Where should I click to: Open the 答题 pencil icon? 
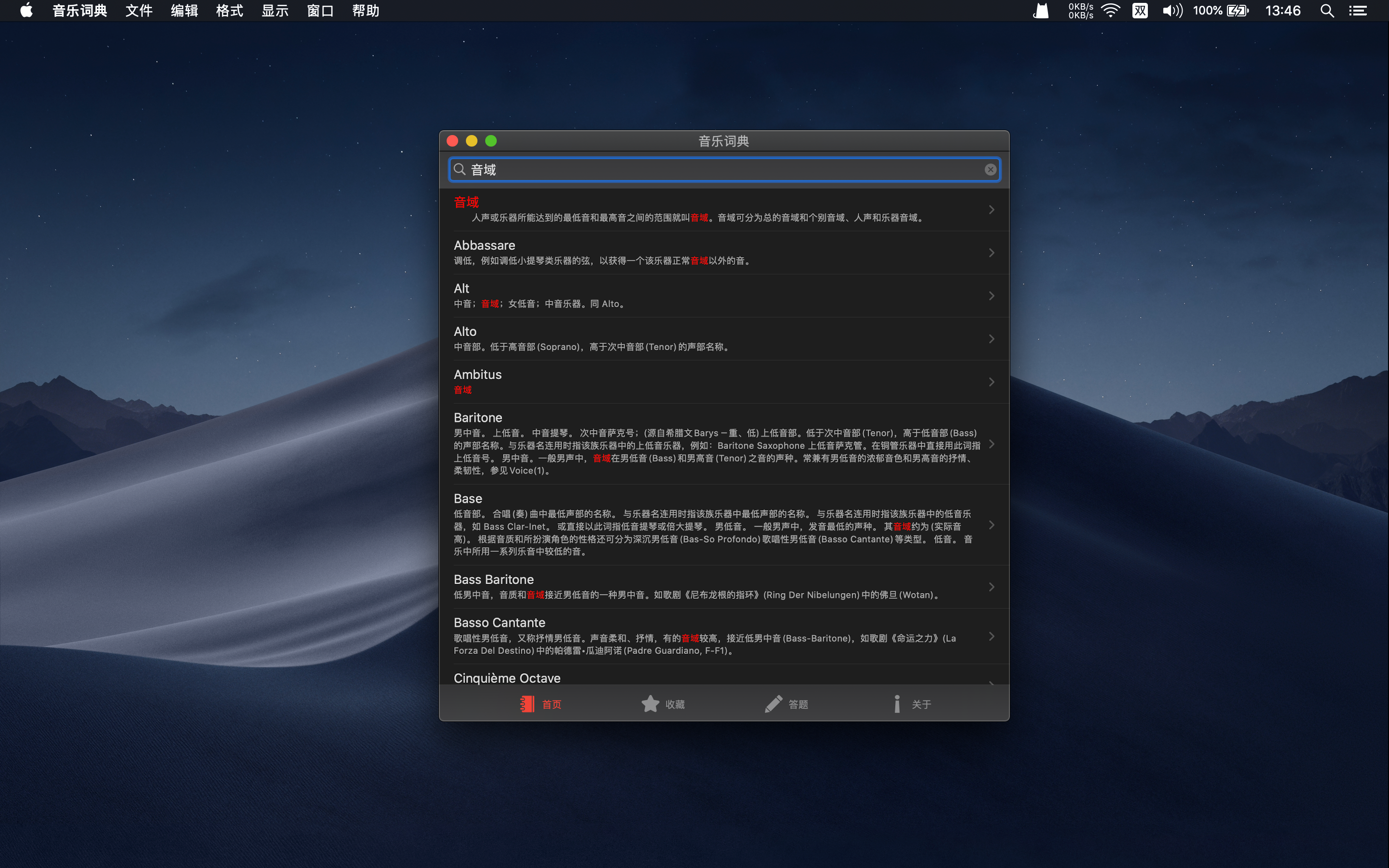click(774, 704)
